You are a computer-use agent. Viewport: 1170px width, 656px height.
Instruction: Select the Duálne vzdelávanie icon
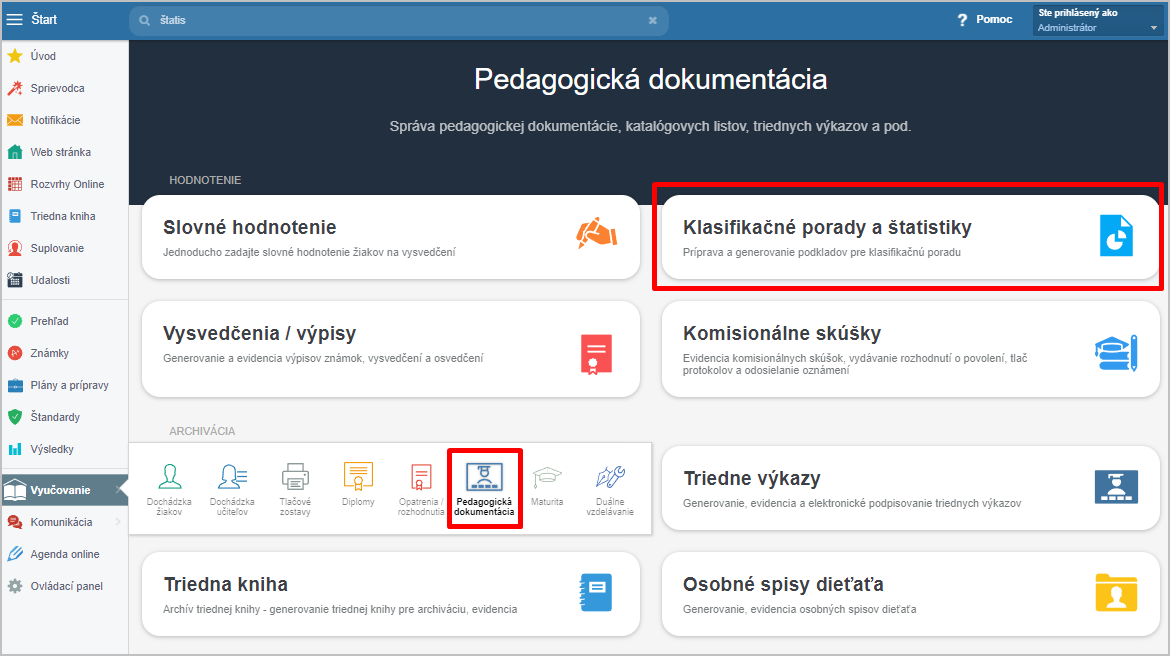pyautogui.click(x=610, y=478)
